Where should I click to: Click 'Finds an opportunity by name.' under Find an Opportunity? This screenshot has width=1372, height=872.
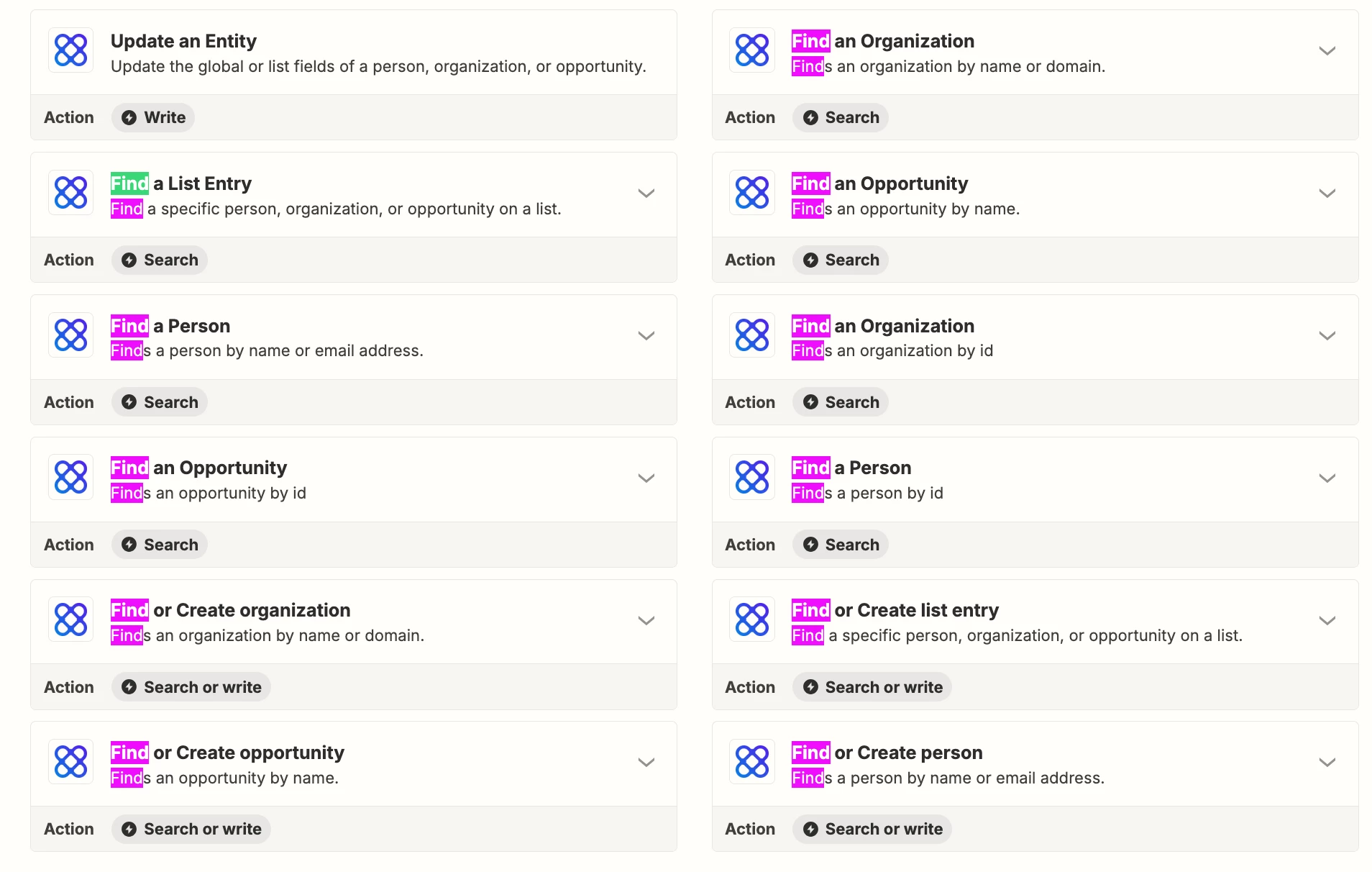pyautogui.click(x=906, y=209)
